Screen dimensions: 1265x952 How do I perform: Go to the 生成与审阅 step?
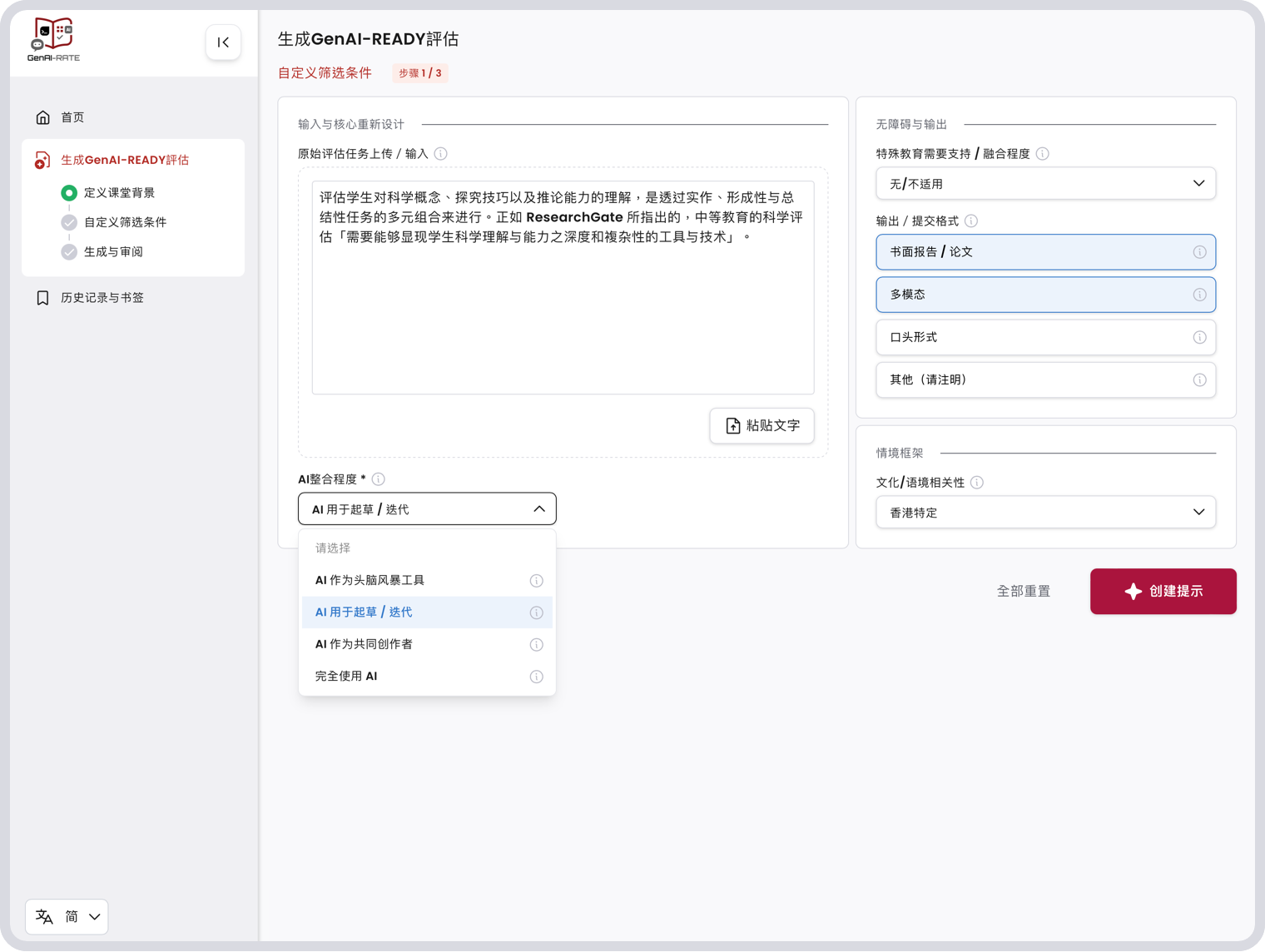point(113,252)
